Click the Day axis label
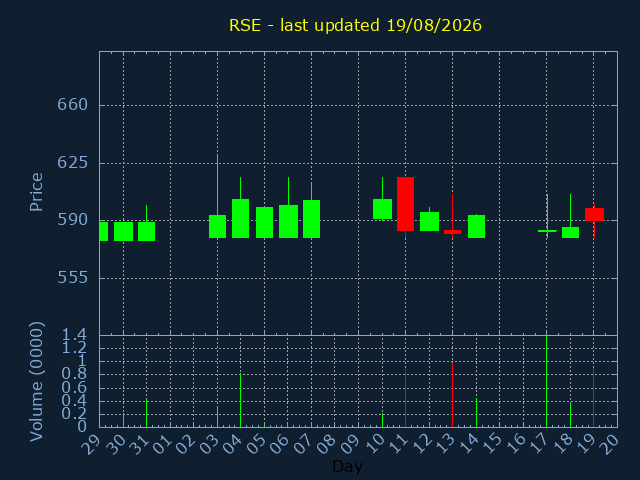Screen dimensions: 640x480 [x=347, y=467]
